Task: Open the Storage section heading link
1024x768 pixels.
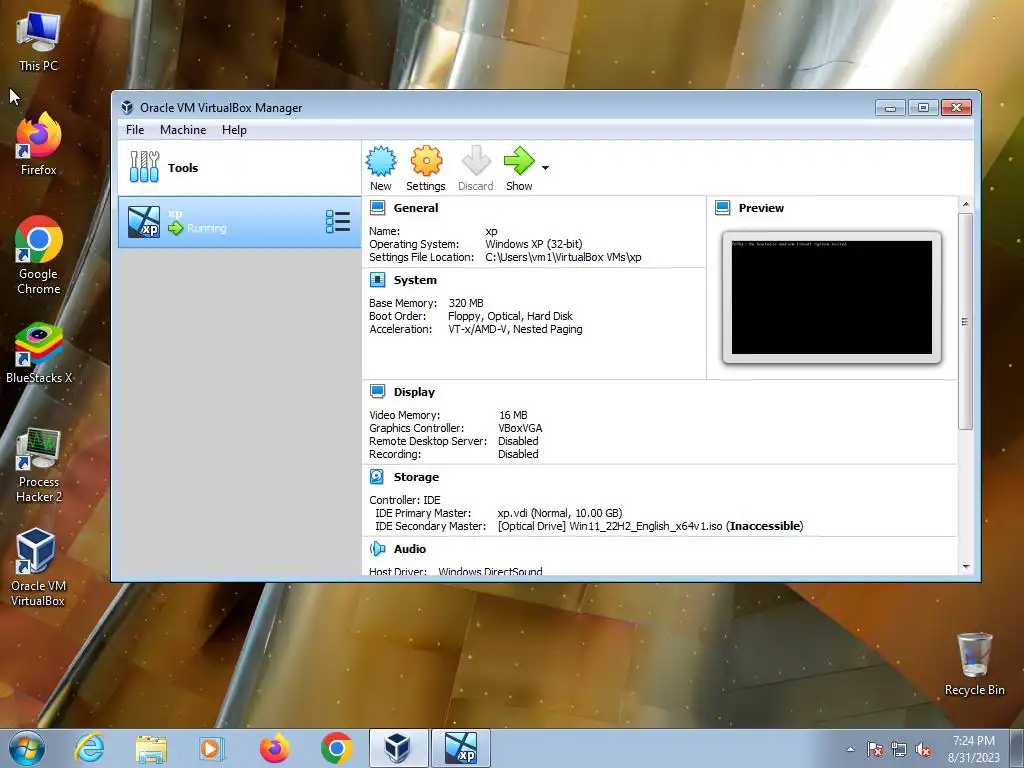Action: point(416,477)
